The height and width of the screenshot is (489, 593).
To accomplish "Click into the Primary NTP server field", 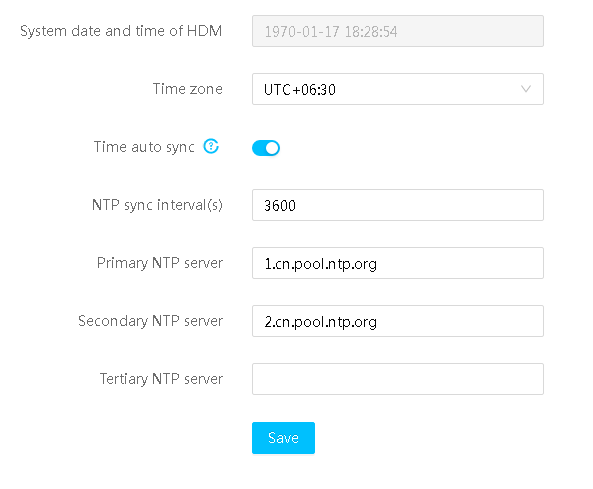I will click(x=398, y=263).
